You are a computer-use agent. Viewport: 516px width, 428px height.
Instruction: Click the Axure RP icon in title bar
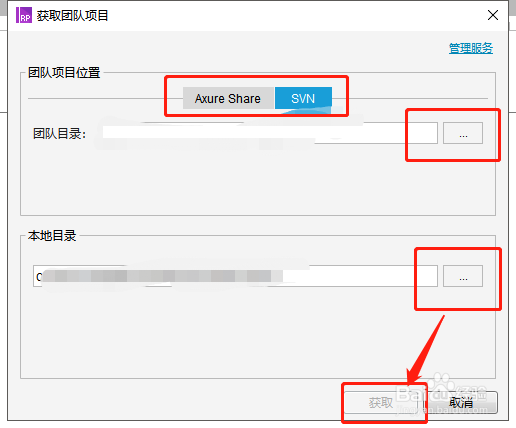click(24, 15)
